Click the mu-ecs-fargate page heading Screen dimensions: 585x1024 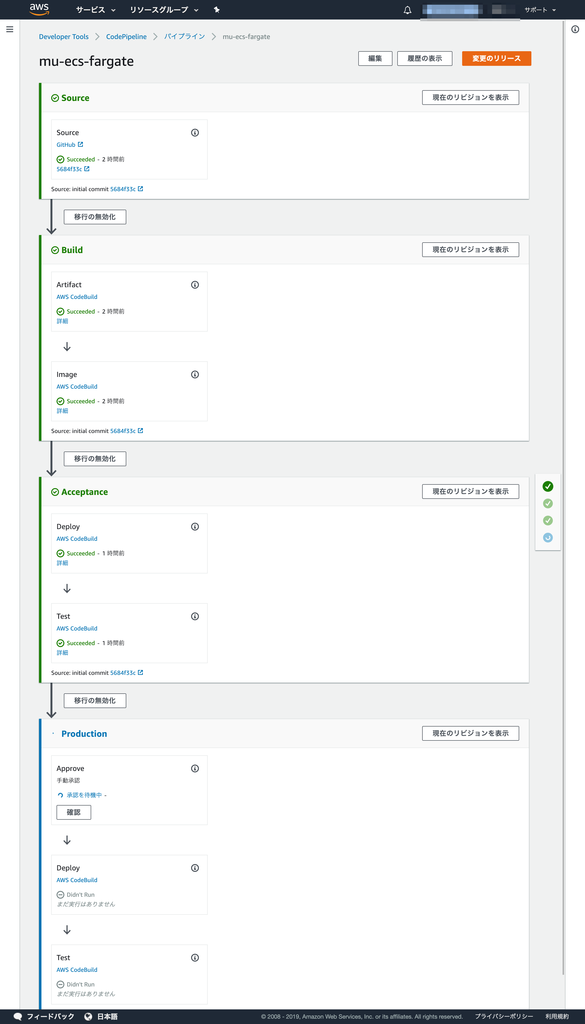click(87, 61)
